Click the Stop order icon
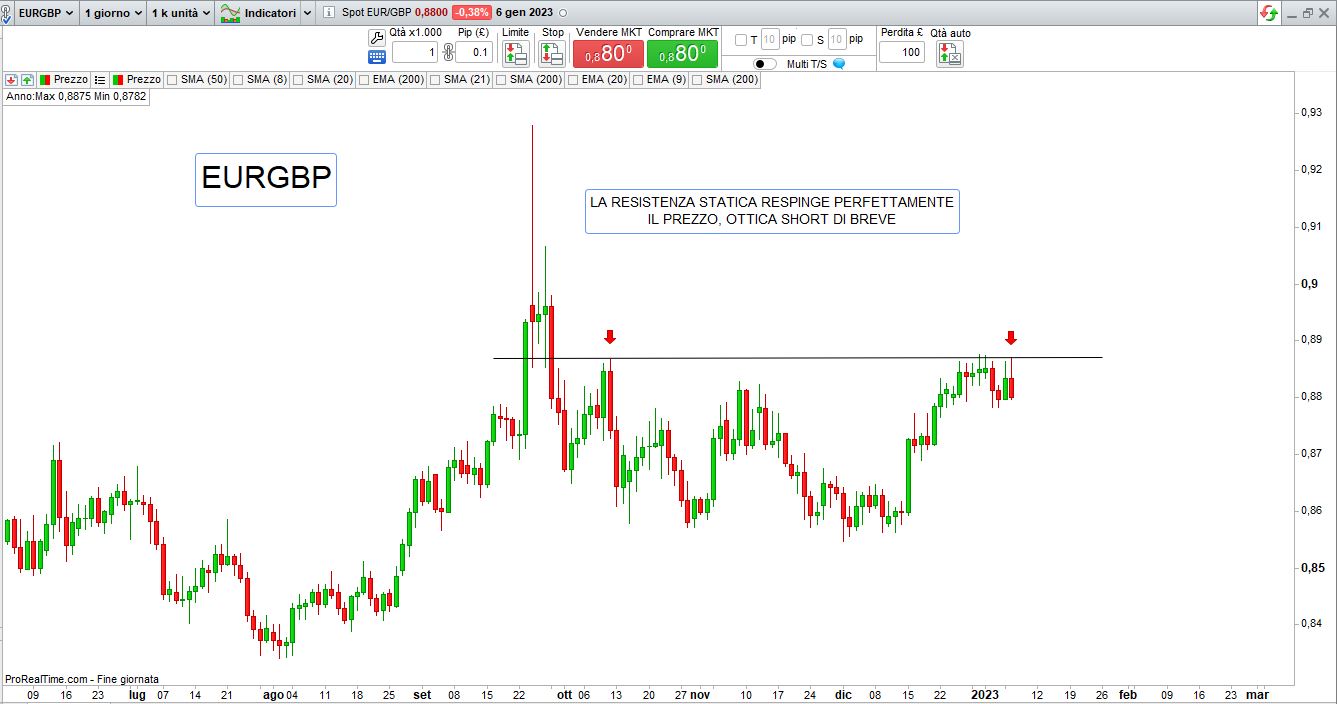 [x=552, y=53]
